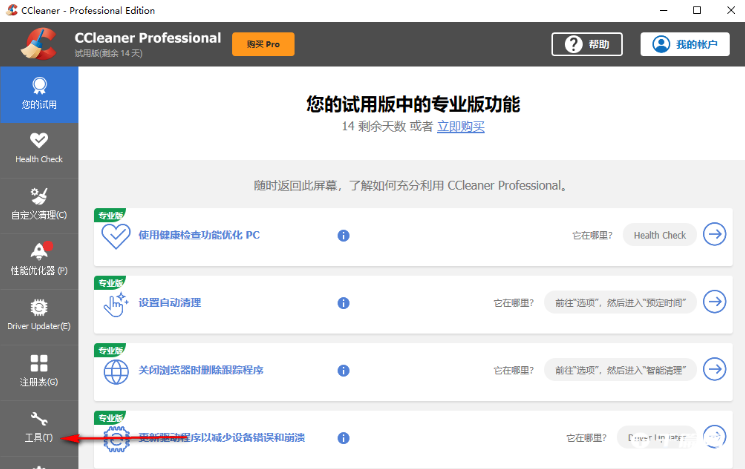The height and width of the screenshot is (469, 745).
Task: Open 我的帐户 account button
Action: pos(685,44)
